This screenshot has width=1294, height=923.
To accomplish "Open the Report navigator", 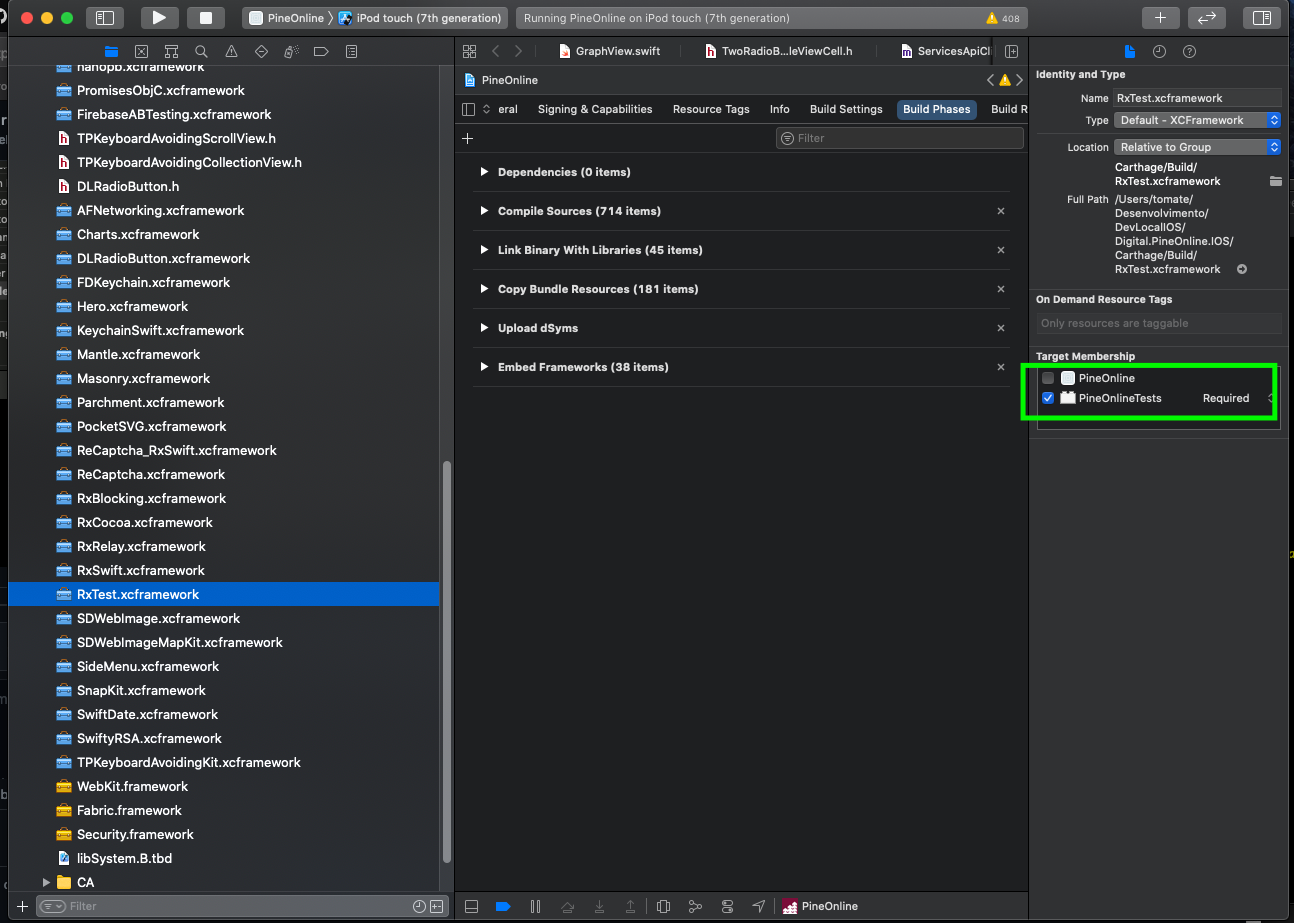I will coord(351,51).
